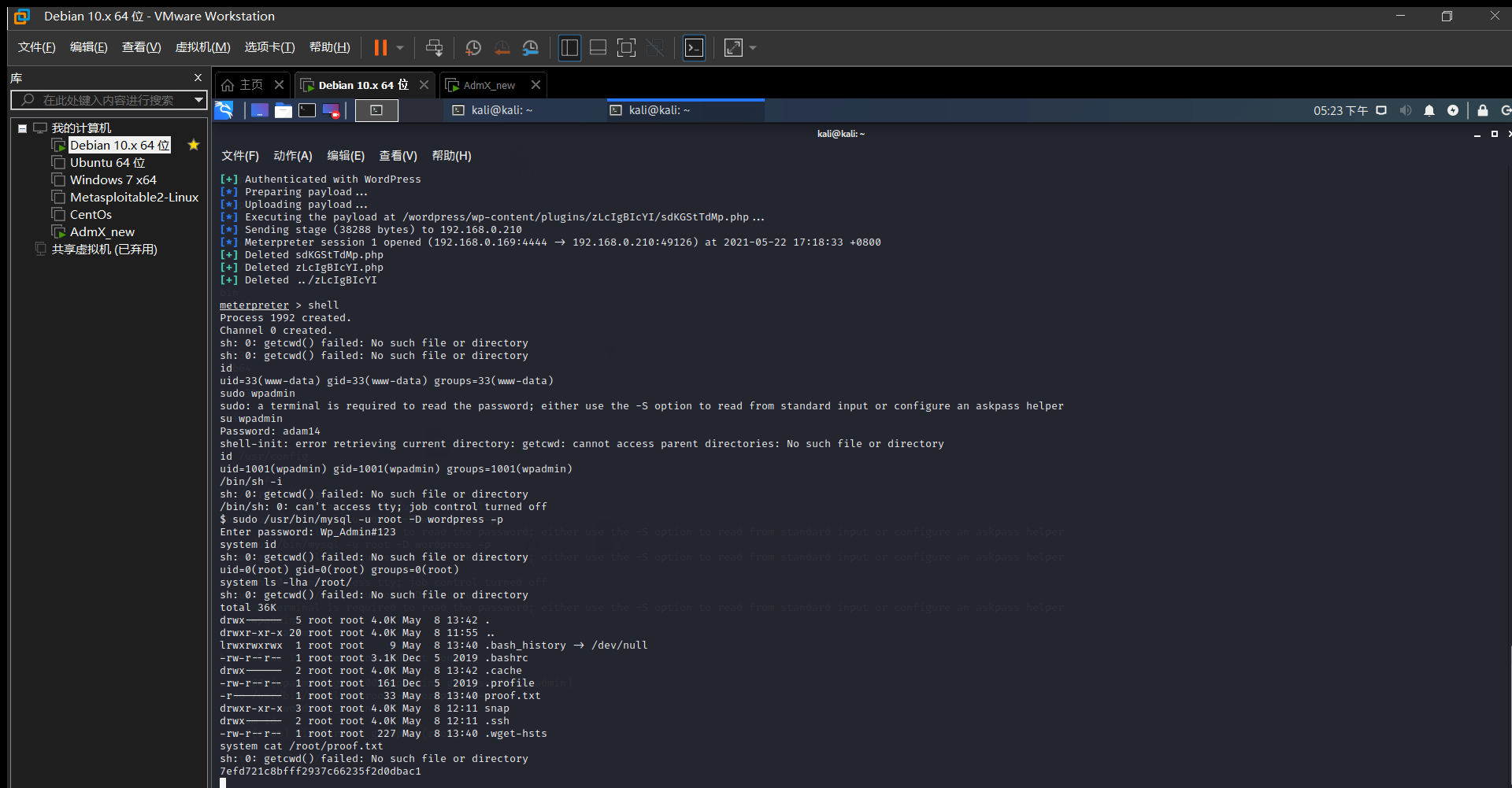Open the Kali dragon applications menu
This screenshot has height=788, width=1512.
click(x=224, y=110)
